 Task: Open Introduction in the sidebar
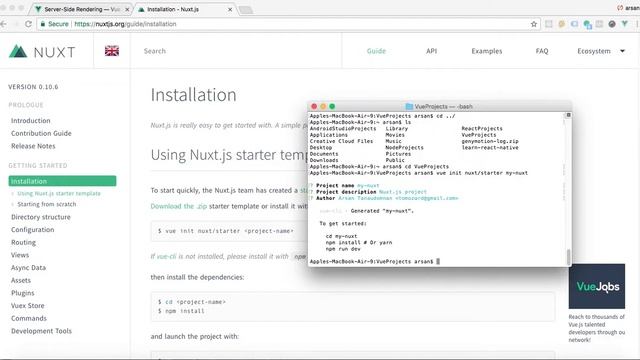point(31,121)
